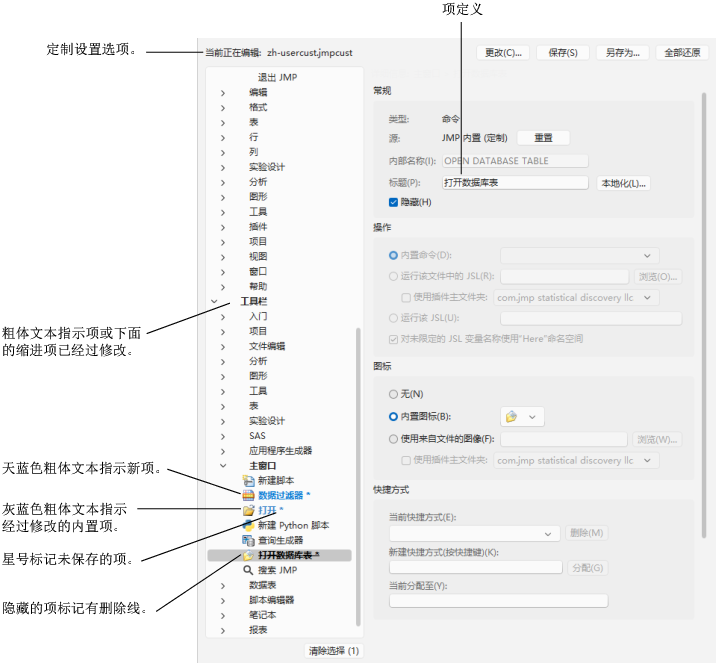Viewport: 718px width, 664px height.
Task: Select the 格式 menu tree item
Action: 258,108
